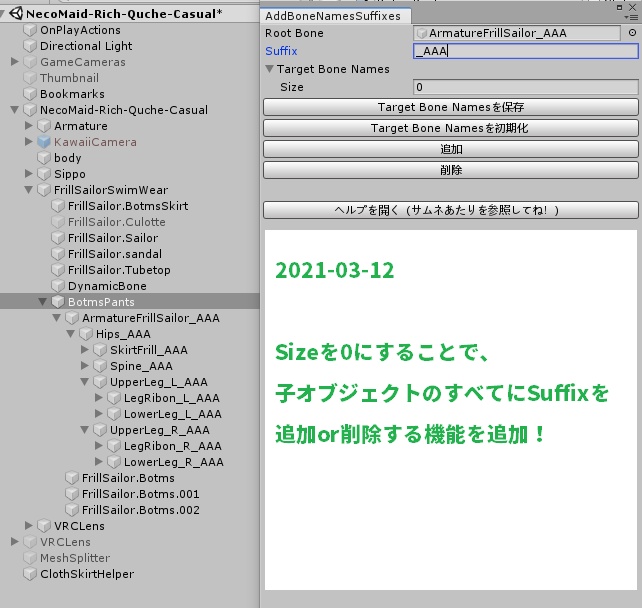Viewport: 642px width, 608px height.
Task: Click the Size value field
Action: (x=526, y=87)
